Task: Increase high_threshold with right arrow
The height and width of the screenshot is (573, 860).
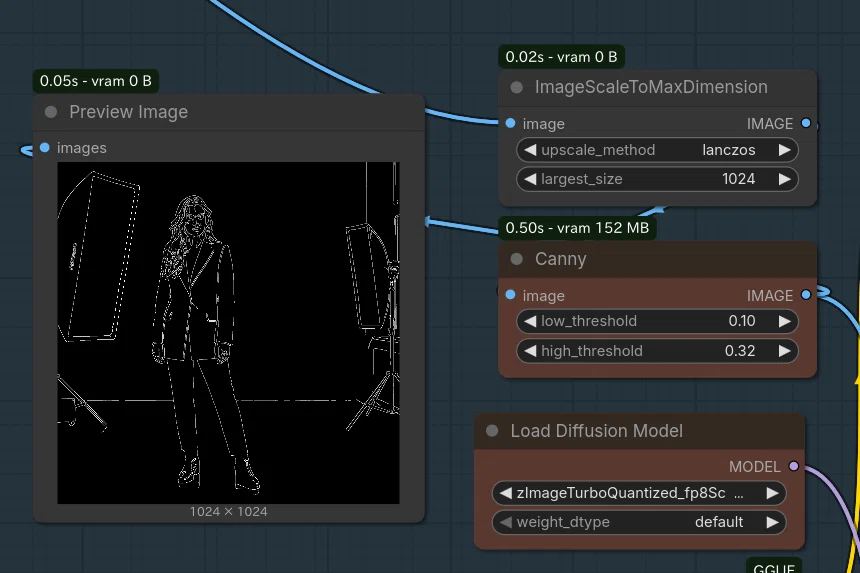Action: 785,351
